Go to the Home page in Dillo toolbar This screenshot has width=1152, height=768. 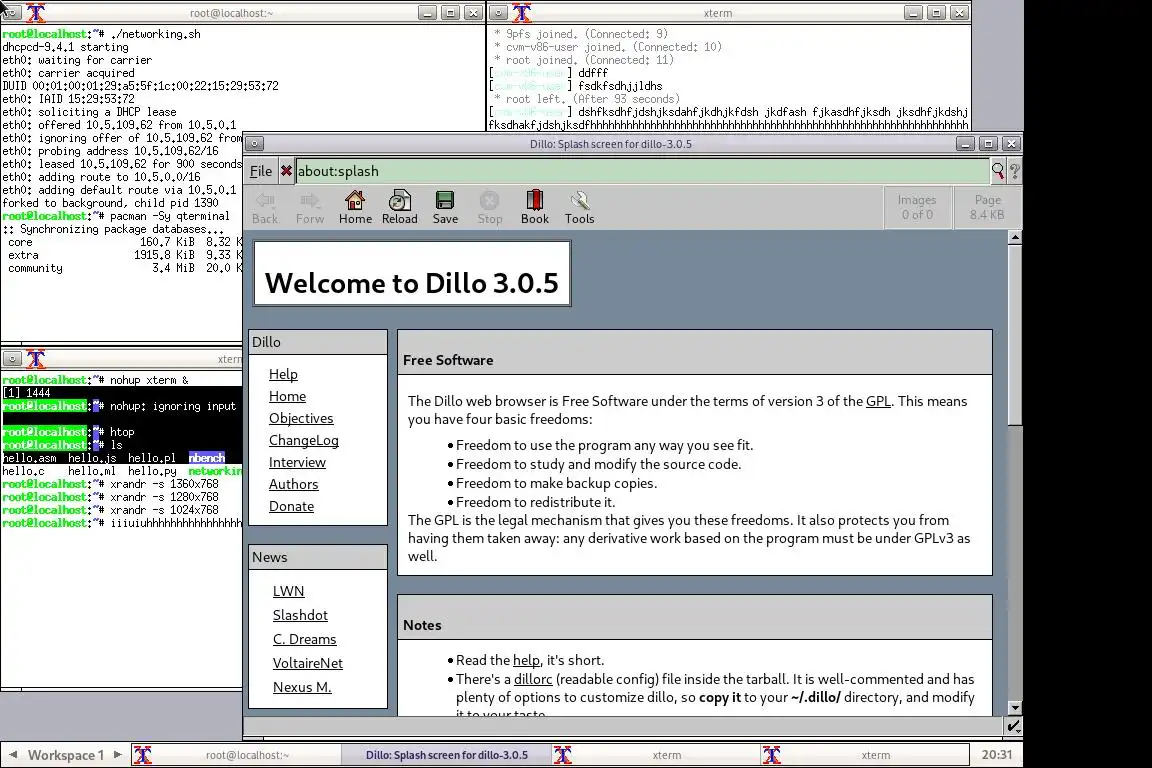(355, 207)
